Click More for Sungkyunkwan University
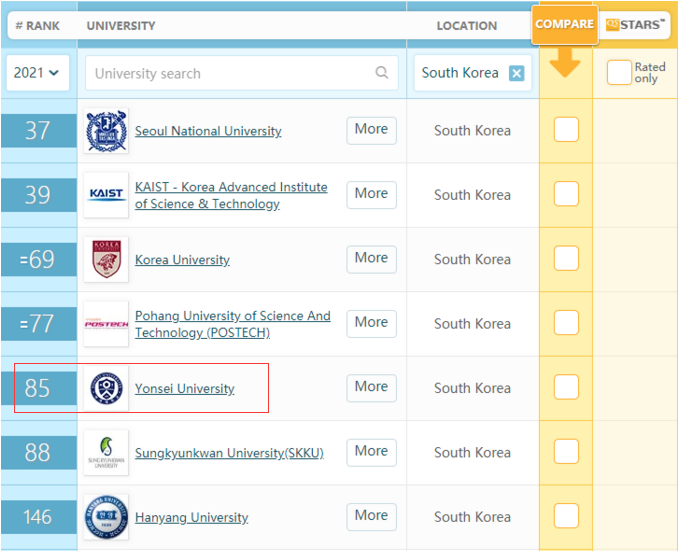The height and width of the screenshot is (551, 680). (x=371, y=452)
